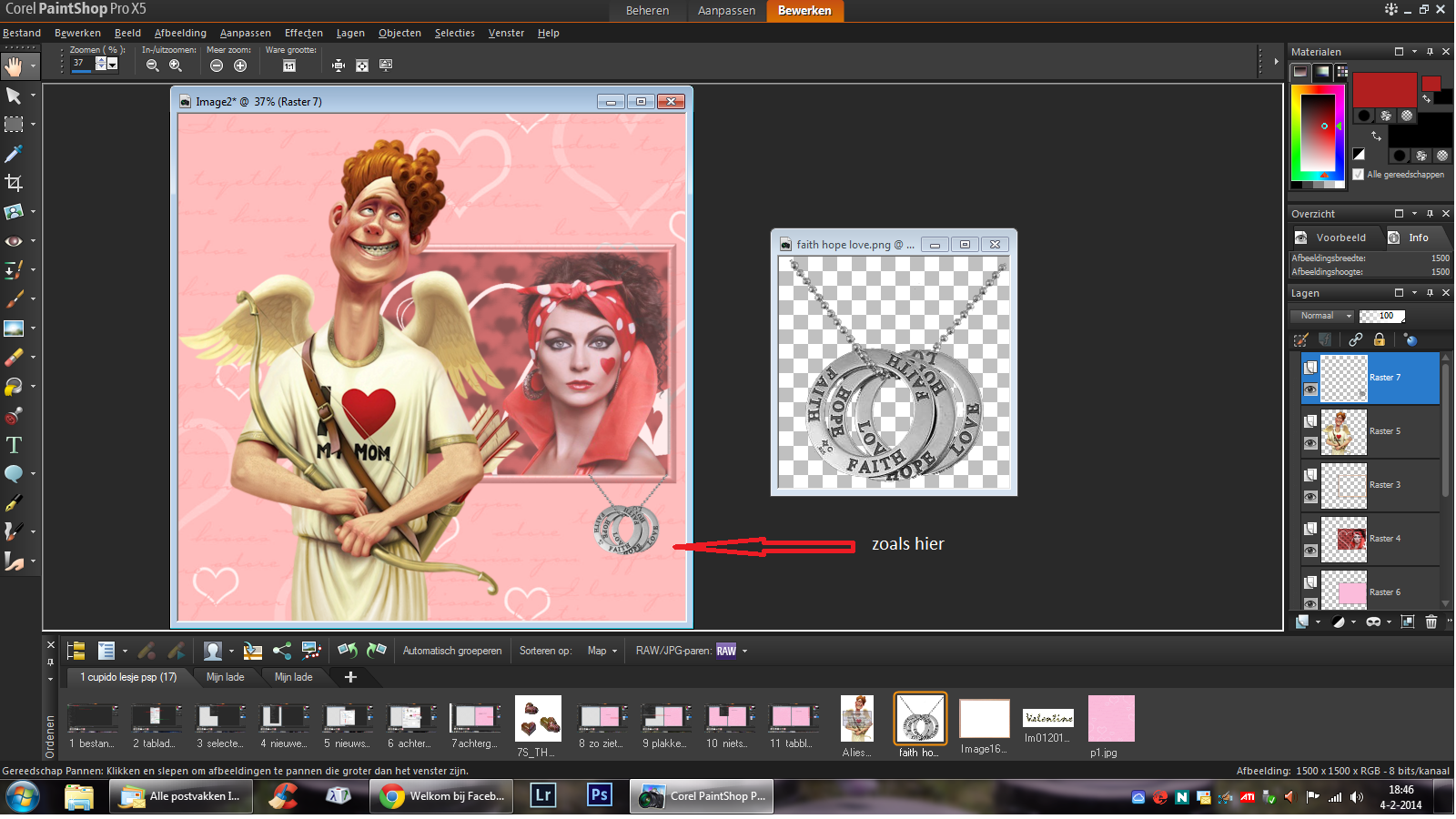
Task: Hide the Raster 7 layer
Action: click(1310, 390)
